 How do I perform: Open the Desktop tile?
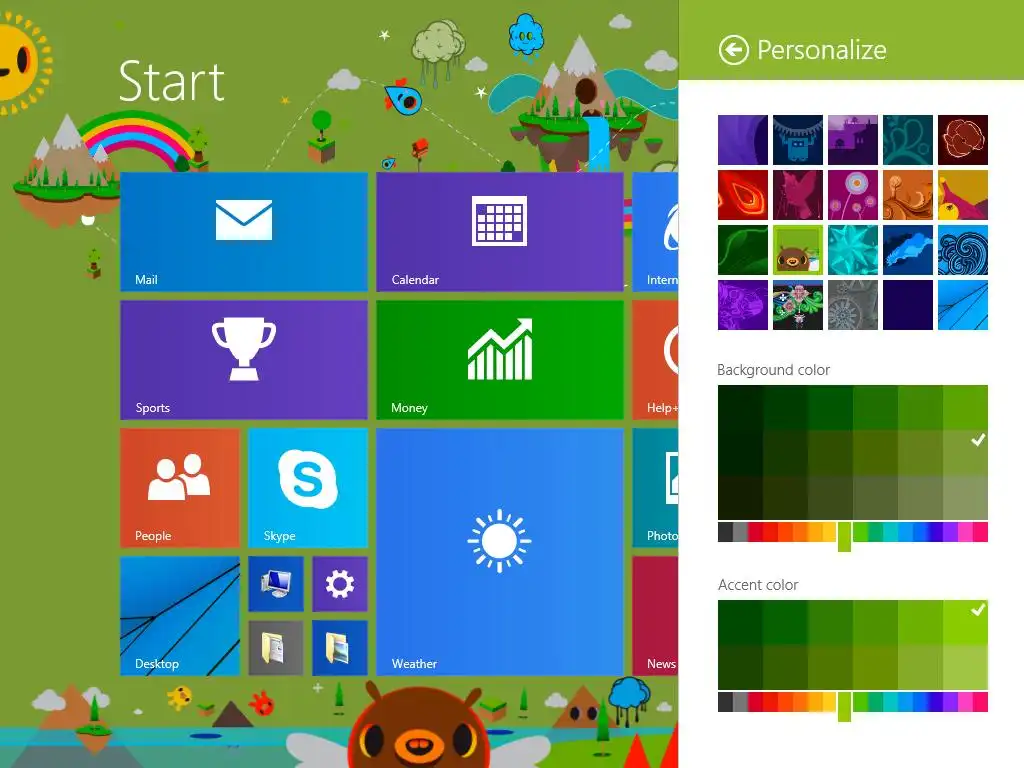click(180, 616)
